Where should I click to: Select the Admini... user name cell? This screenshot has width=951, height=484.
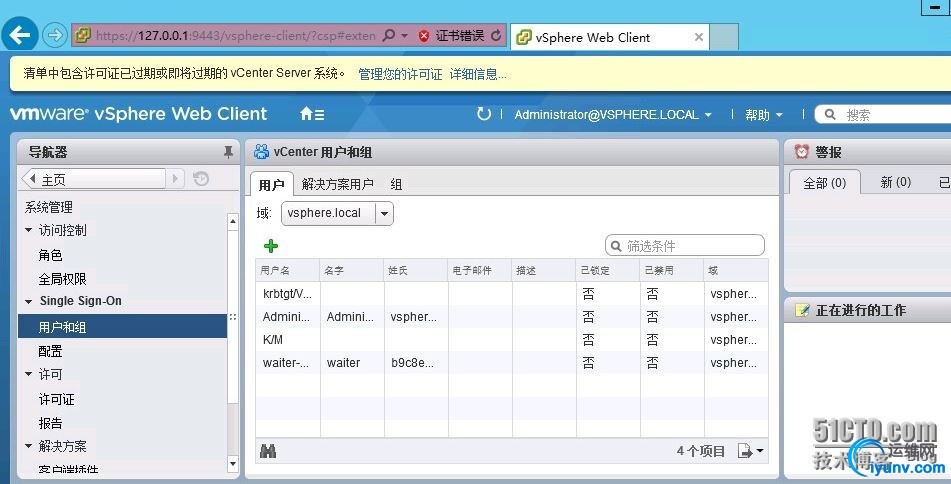286,317
